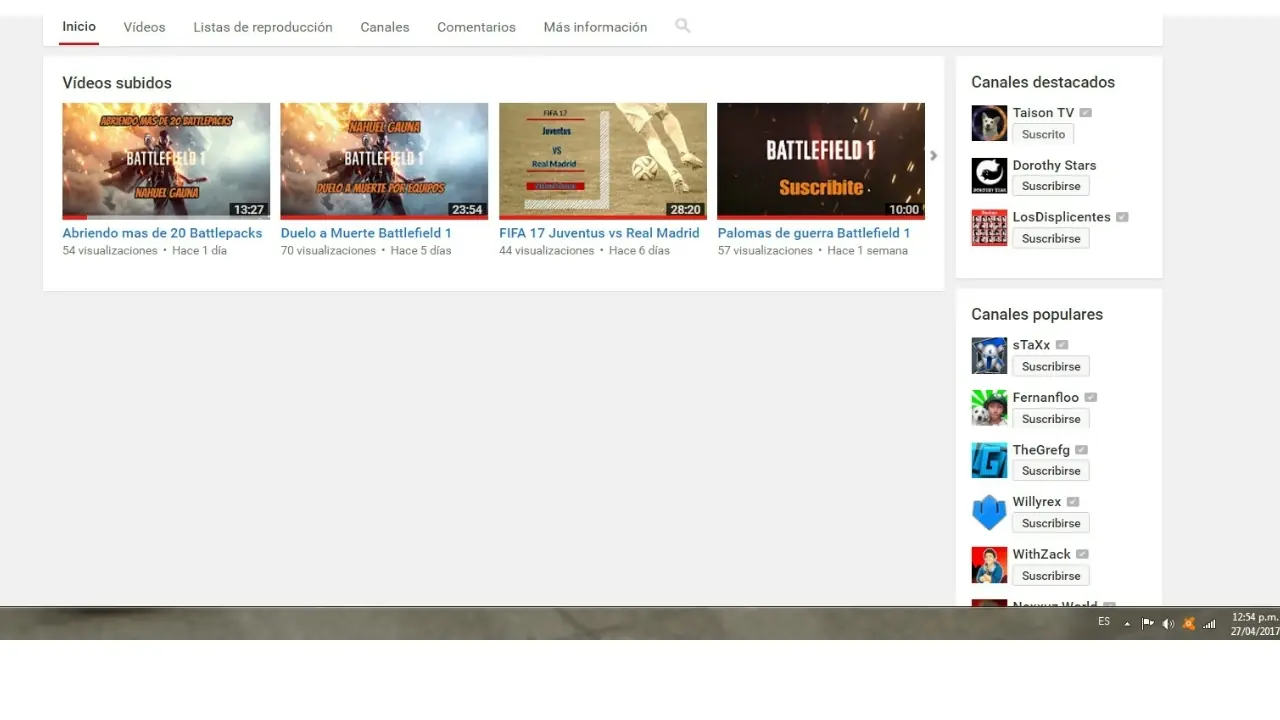Subscribe to WithZack
1280x720 pixels.
(1051, 576)
